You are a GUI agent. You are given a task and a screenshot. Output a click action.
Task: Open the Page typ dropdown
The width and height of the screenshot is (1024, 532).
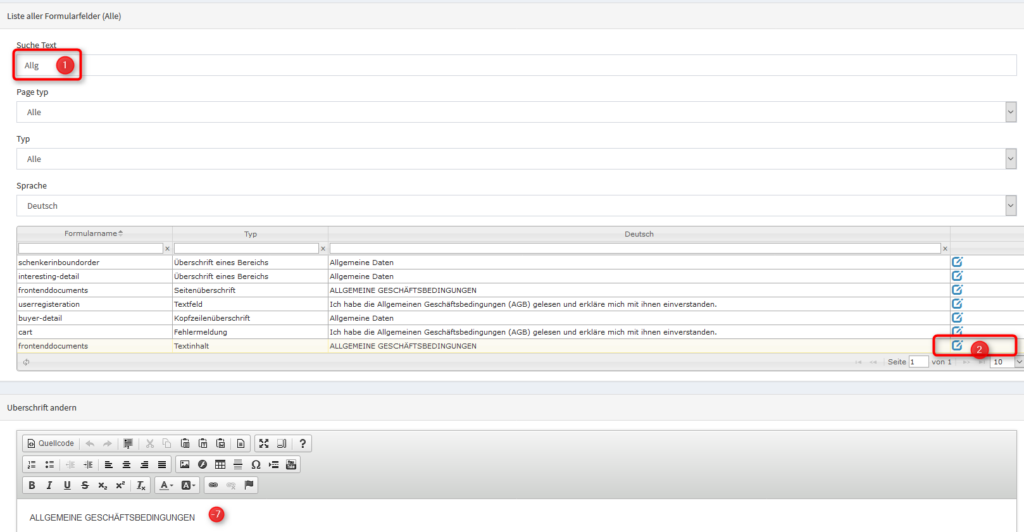point(515,112)
